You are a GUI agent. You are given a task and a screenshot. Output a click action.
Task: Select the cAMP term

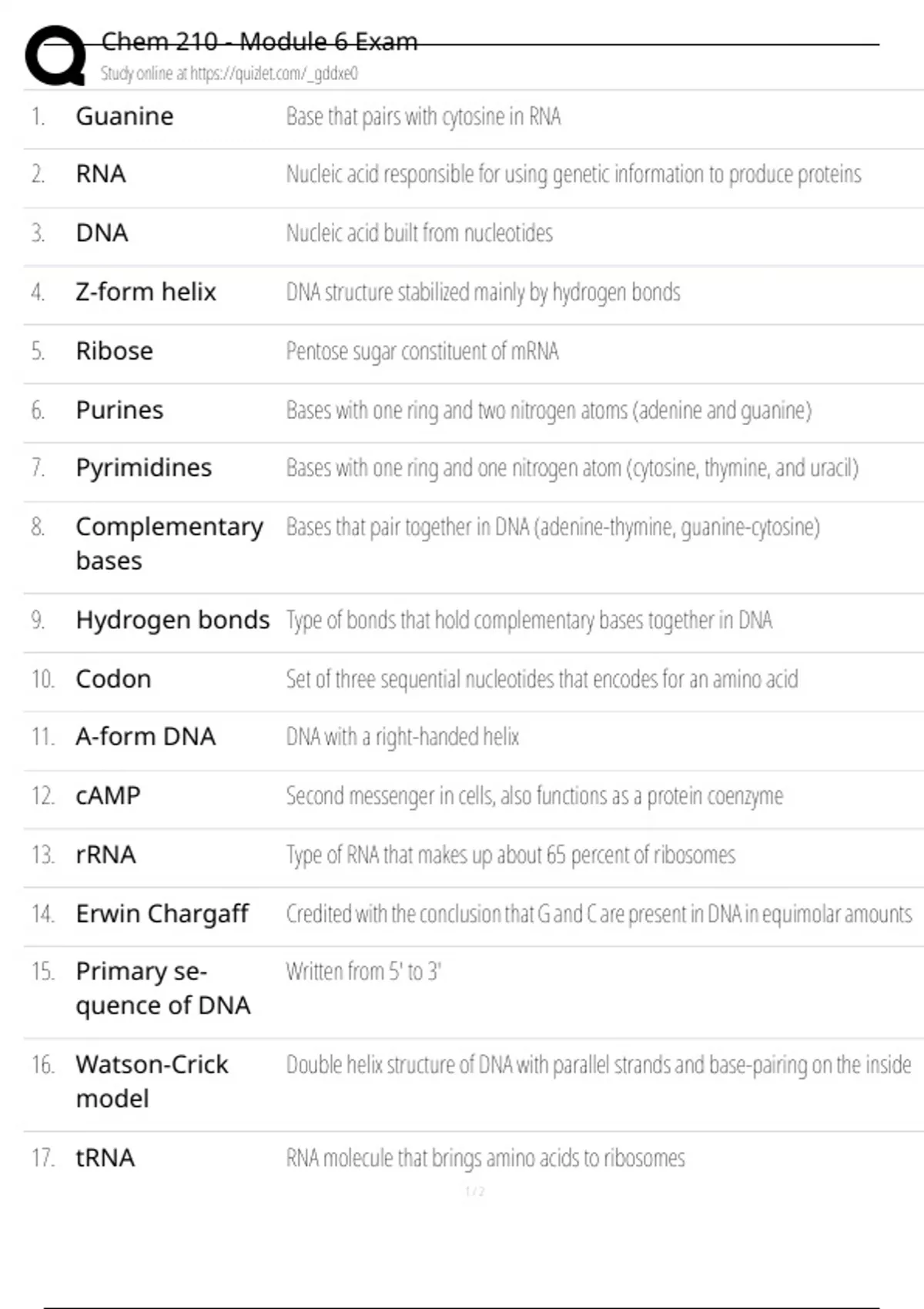[x=108, y=795]
